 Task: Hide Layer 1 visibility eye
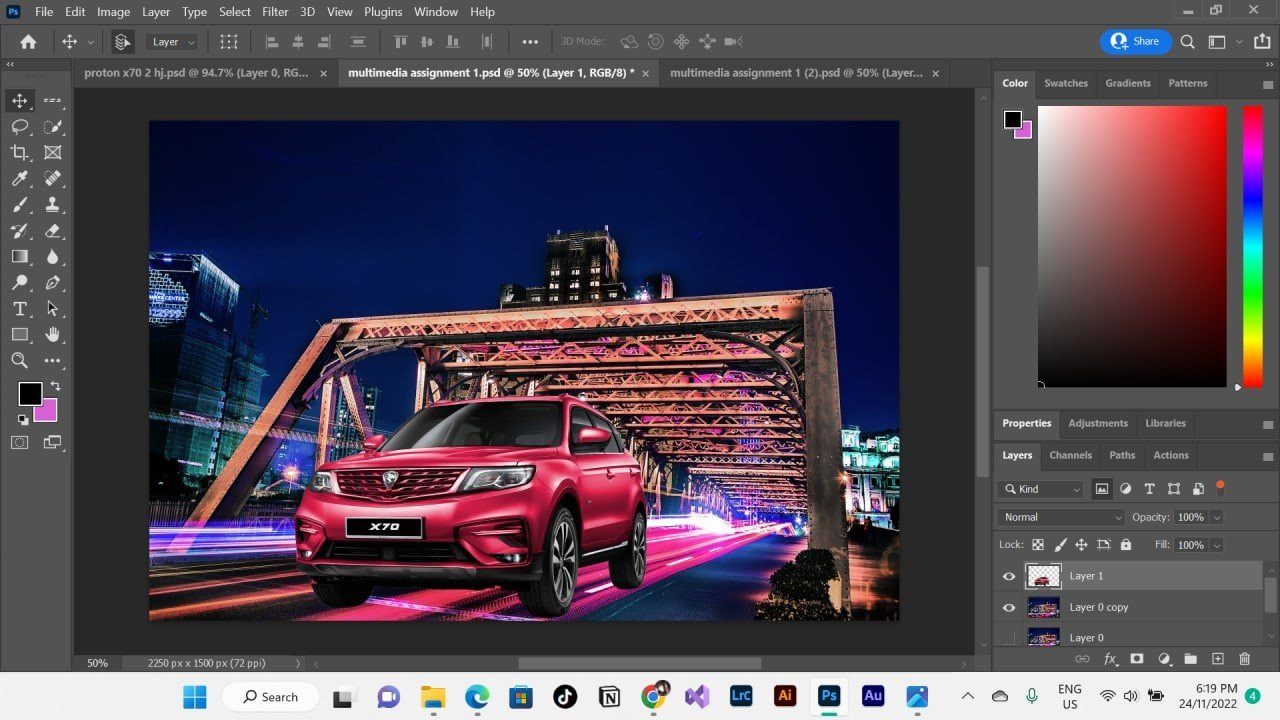1008,576
